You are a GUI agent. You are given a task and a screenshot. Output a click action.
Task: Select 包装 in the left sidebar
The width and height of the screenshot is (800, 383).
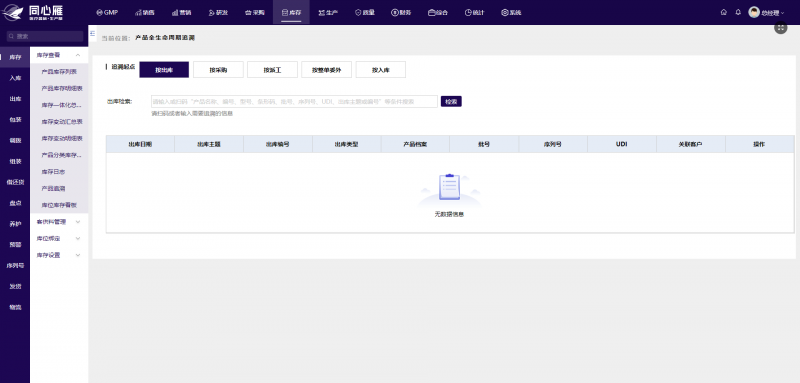[x=15, y=120]
